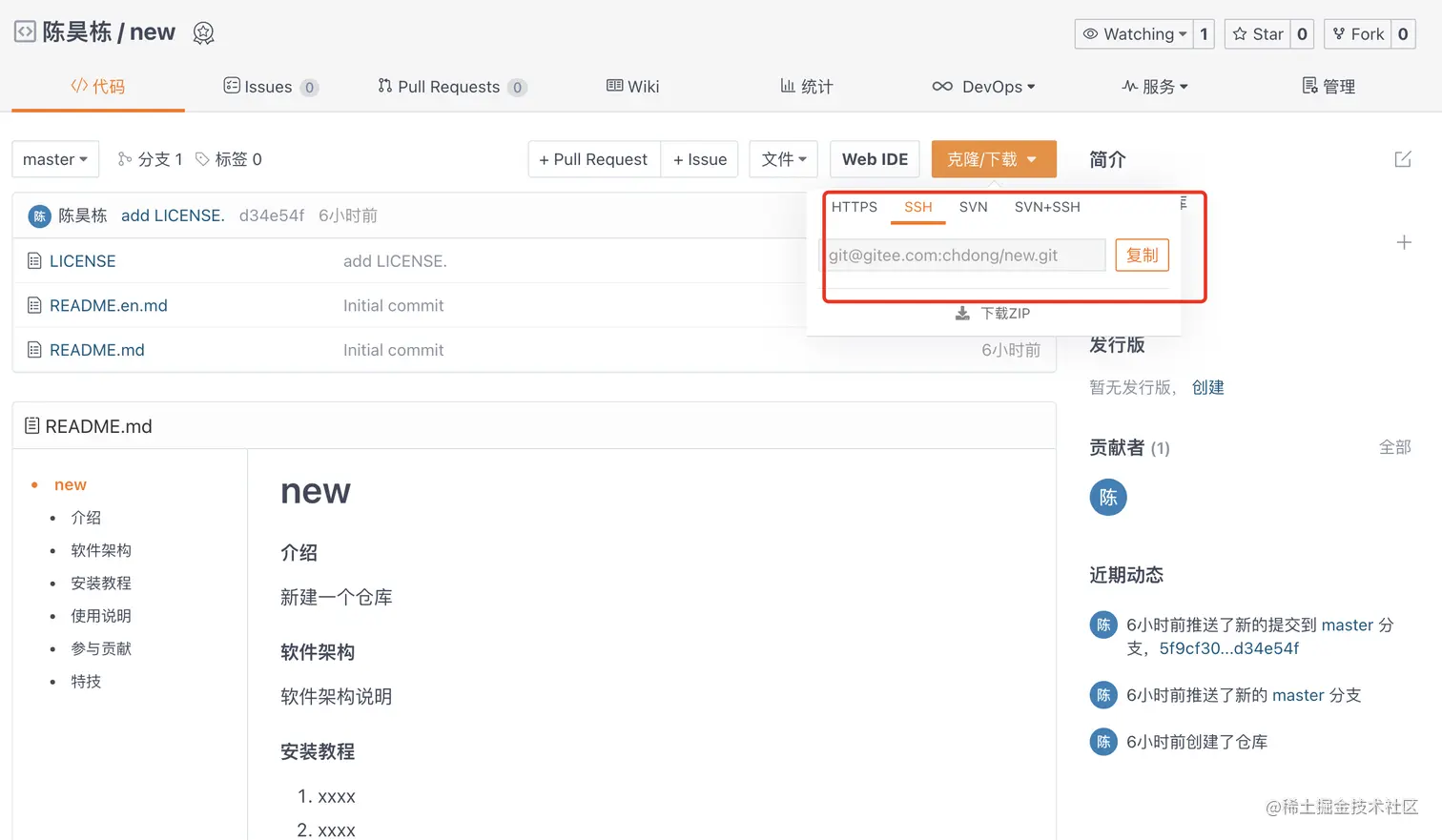Jump to 参与贡献 in README outline
The image size is (1442, 840).
pyautogui.click(x=101, y=648)
